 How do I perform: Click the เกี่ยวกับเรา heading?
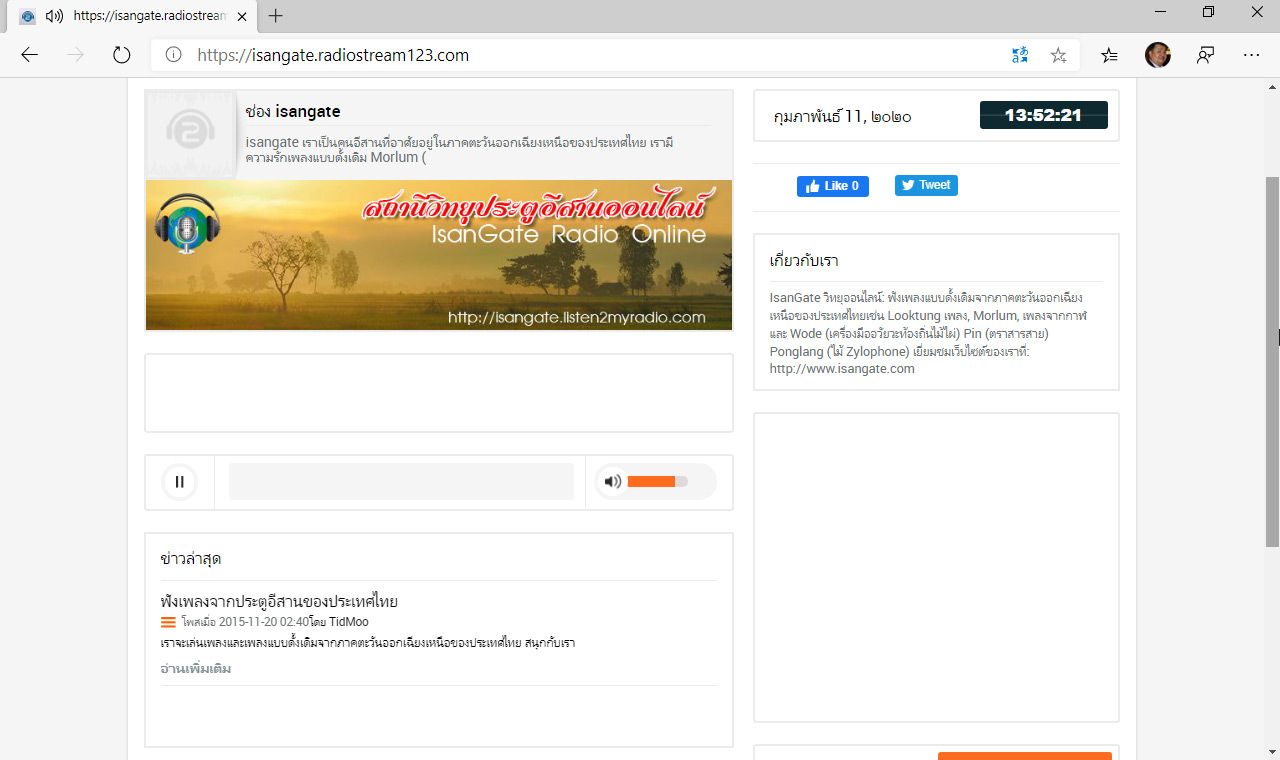804,260
